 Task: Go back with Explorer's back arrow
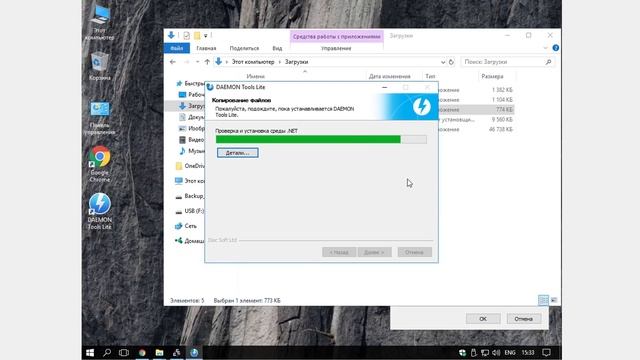tap(173, 62)
